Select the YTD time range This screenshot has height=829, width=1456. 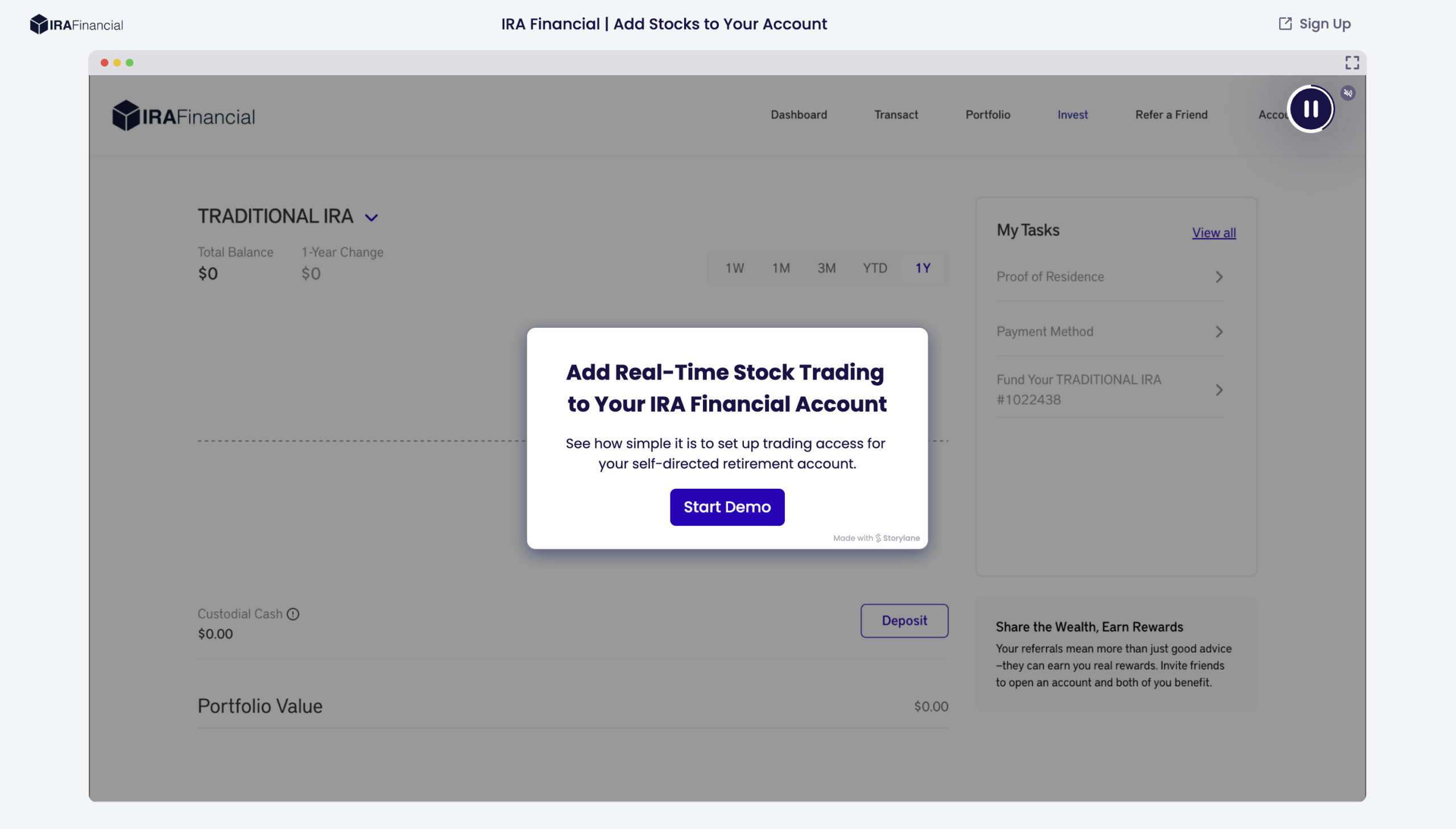coord(875,268)
